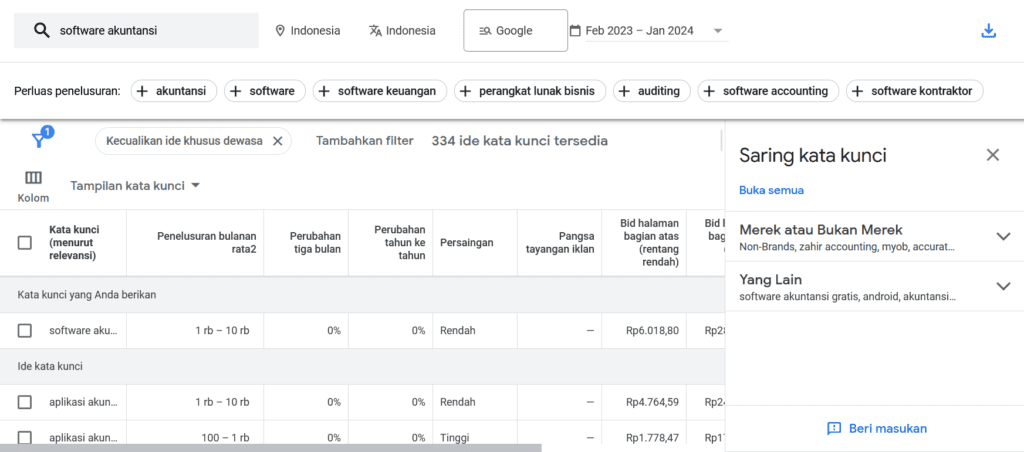Sort by Pangsa tayangan iklan column

tap(560, 242)
